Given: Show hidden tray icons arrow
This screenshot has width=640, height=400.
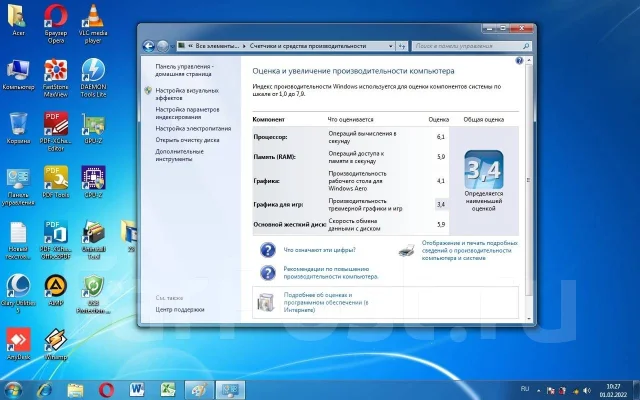Looking at the screenshot, I should (538, 391).
